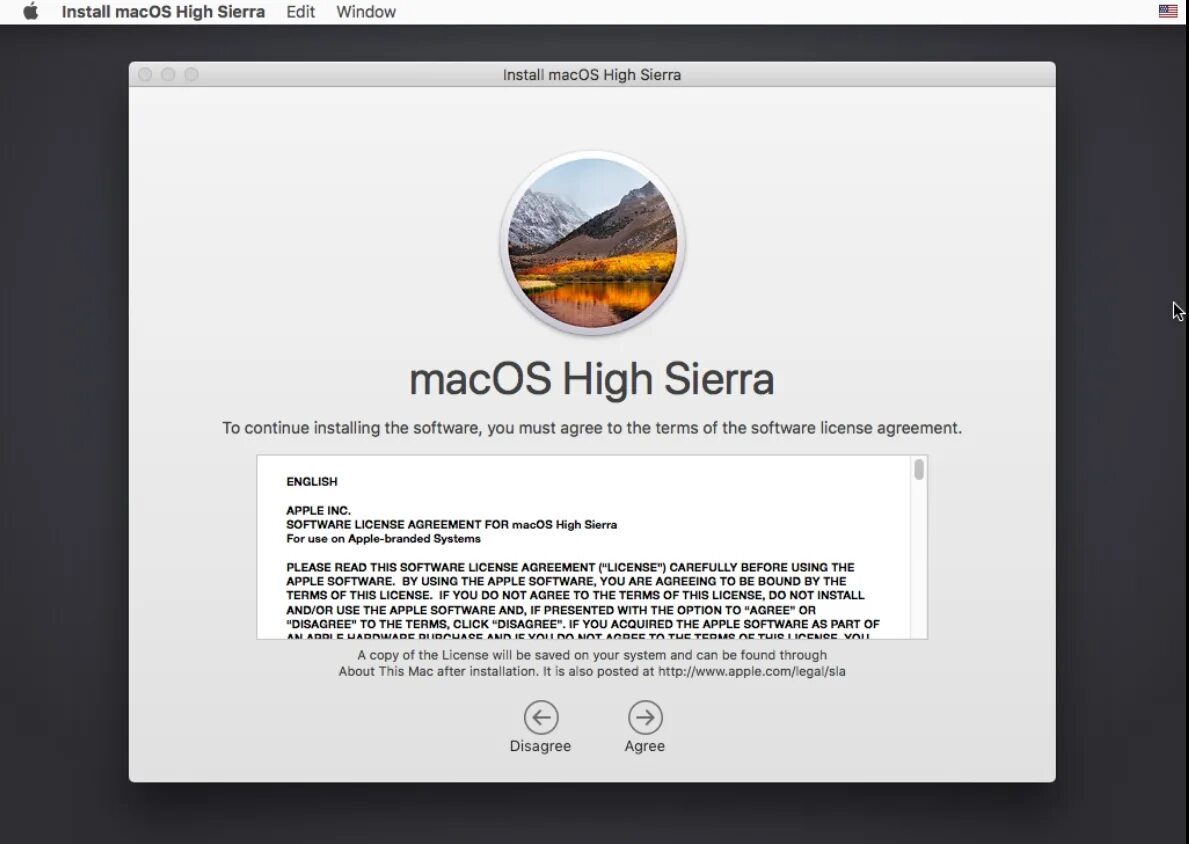Viewport: 1189px width, 844px height.
Task: Click the 'macOS High Sierra' large title
Action: pos(591,378)
